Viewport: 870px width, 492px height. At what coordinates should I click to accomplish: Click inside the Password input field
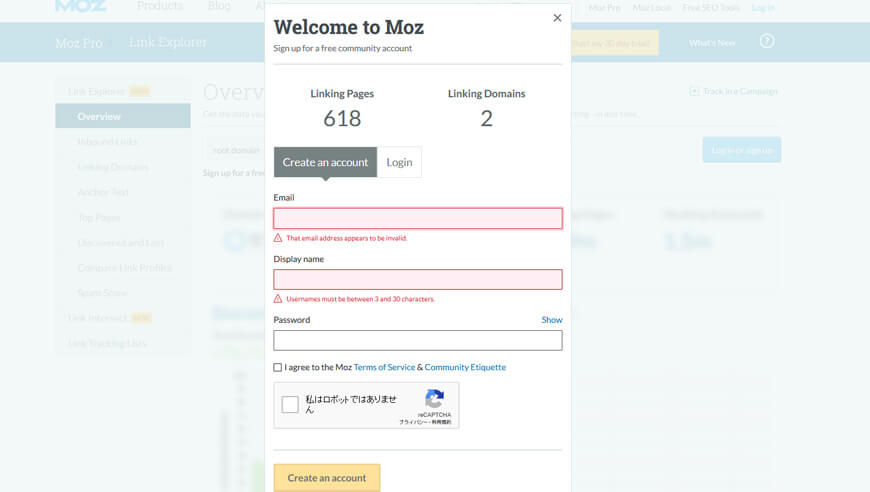pyautogui.click(x=418, y=340)
